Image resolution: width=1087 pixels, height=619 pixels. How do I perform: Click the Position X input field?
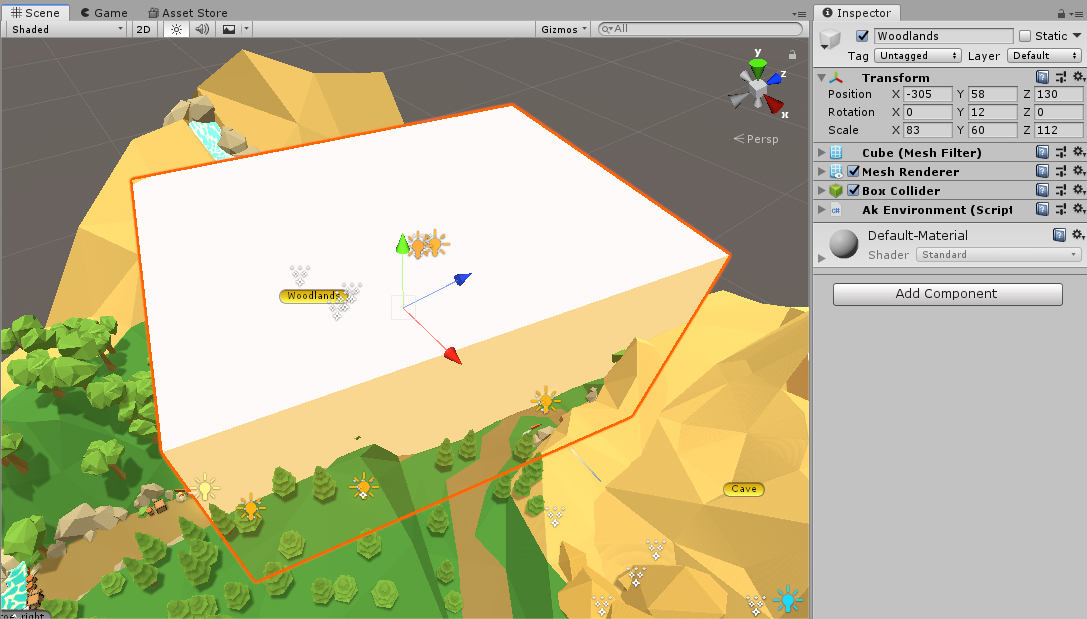point(928,94)
